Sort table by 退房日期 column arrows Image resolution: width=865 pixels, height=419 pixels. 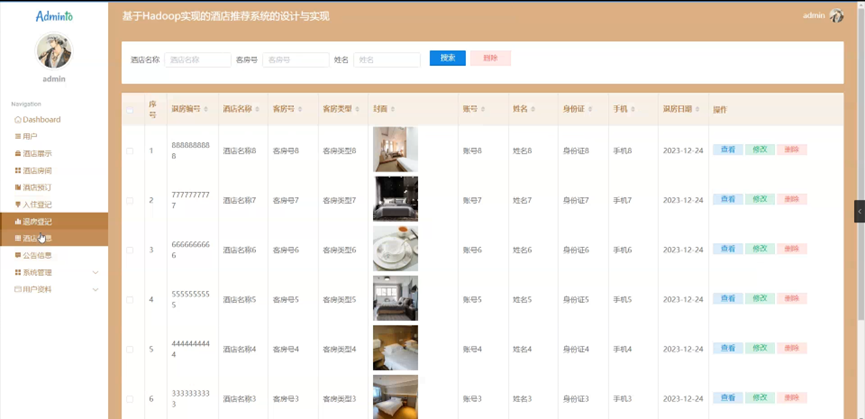click(697, 110)
